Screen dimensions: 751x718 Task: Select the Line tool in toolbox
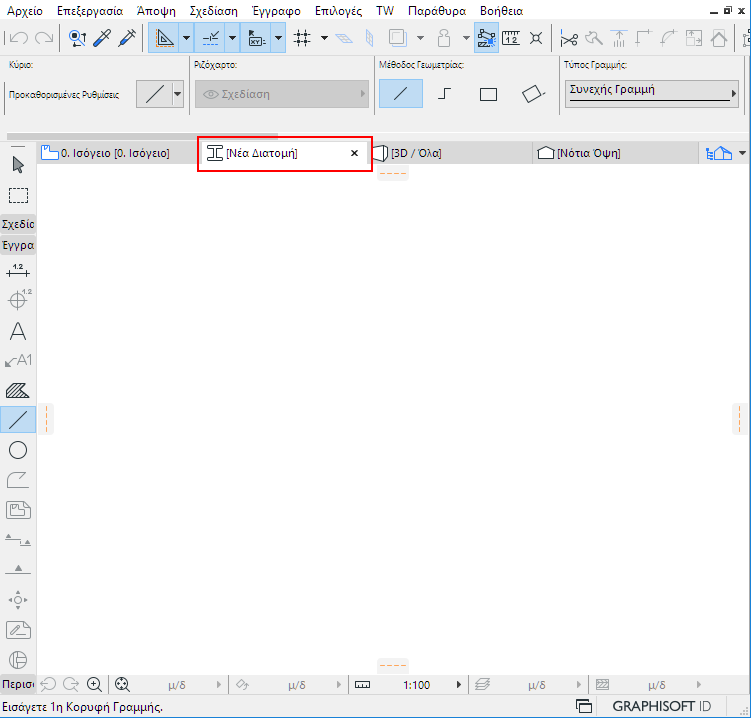click(18, 420)
